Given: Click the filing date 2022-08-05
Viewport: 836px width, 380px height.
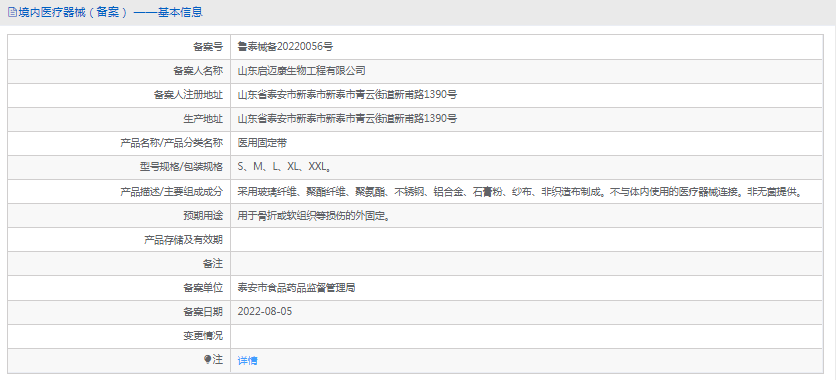Looking at the screenshot, I should coord(265,312).
